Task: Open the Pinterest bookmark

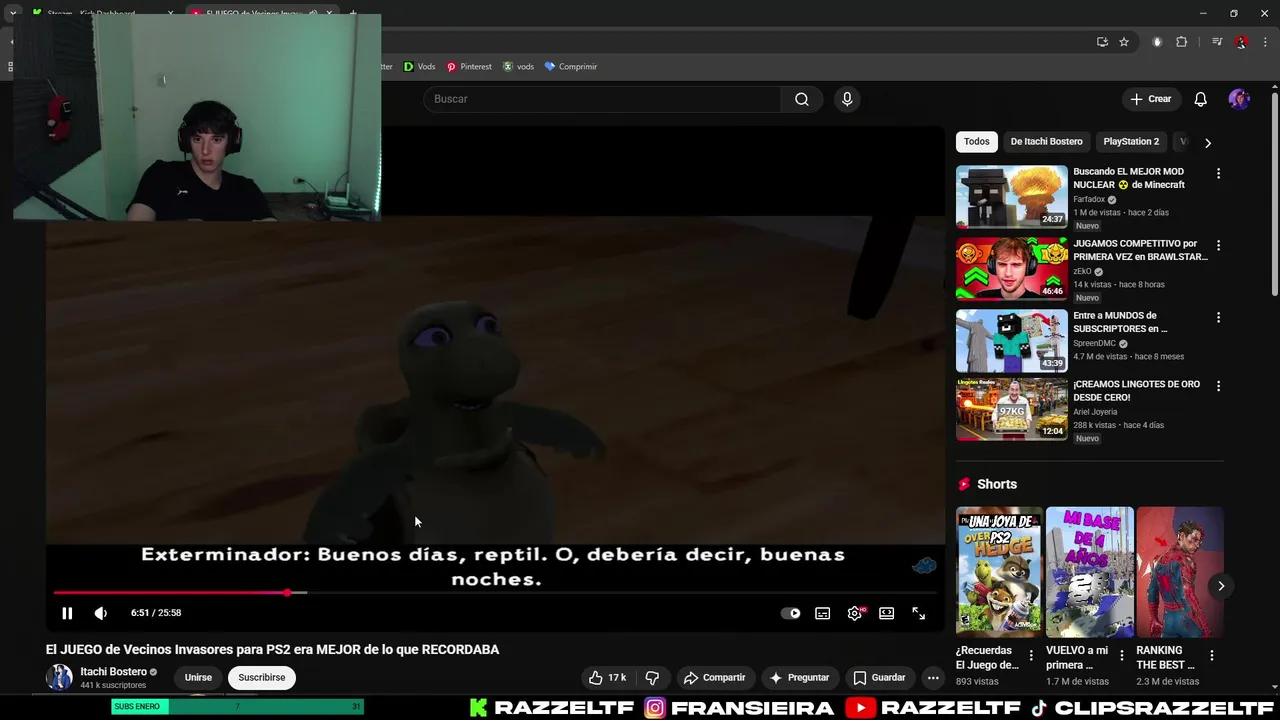Action: (x=469, y=67)
